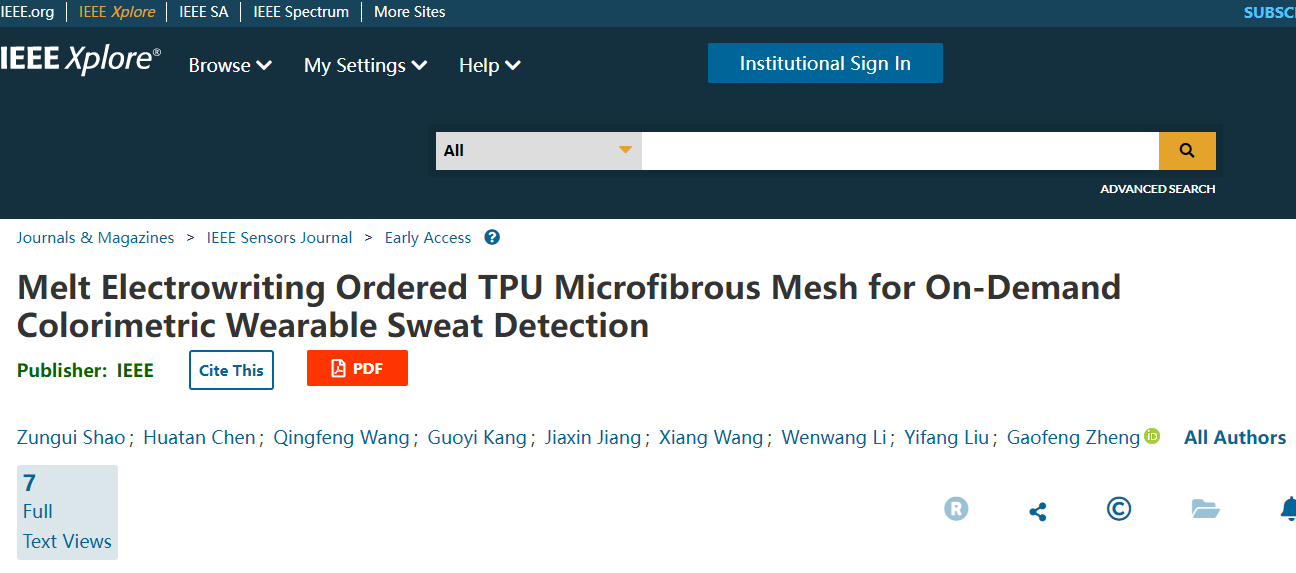Click the share icon
This screenshot has width=1296, height=573.
(x=1038, y=511)
